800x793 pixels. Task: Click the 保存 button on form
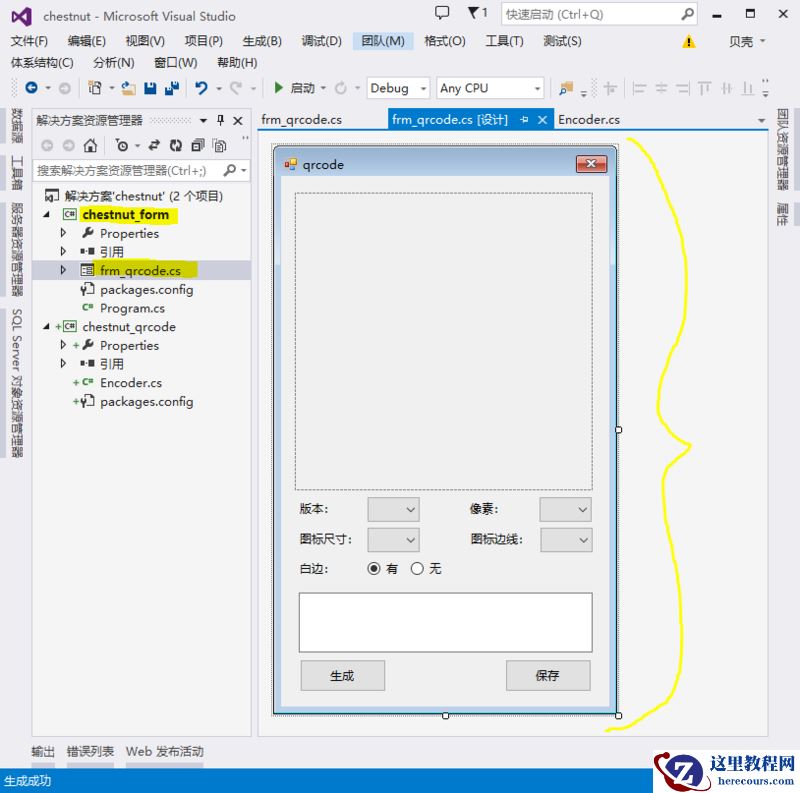pyautogui.click(x=547, y=675)
